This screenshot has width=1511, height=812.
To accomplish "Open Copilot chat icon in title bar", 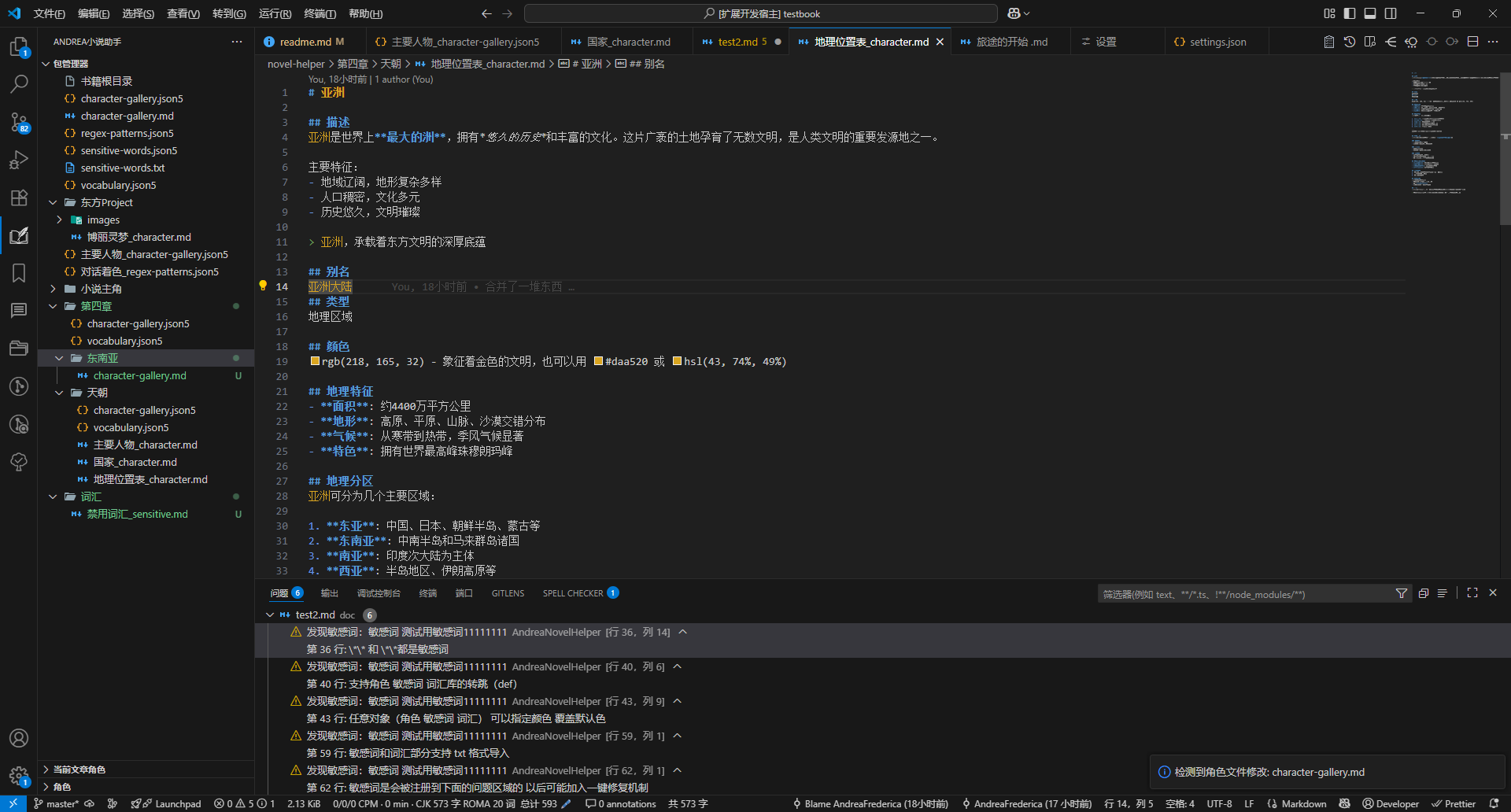I will click(x=1014, y=13).
